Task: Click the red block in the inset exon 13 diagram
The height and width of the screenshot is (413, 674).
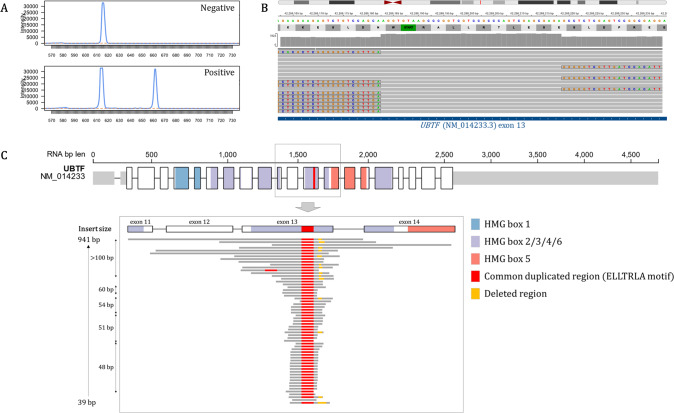Action: pos(307,229)
